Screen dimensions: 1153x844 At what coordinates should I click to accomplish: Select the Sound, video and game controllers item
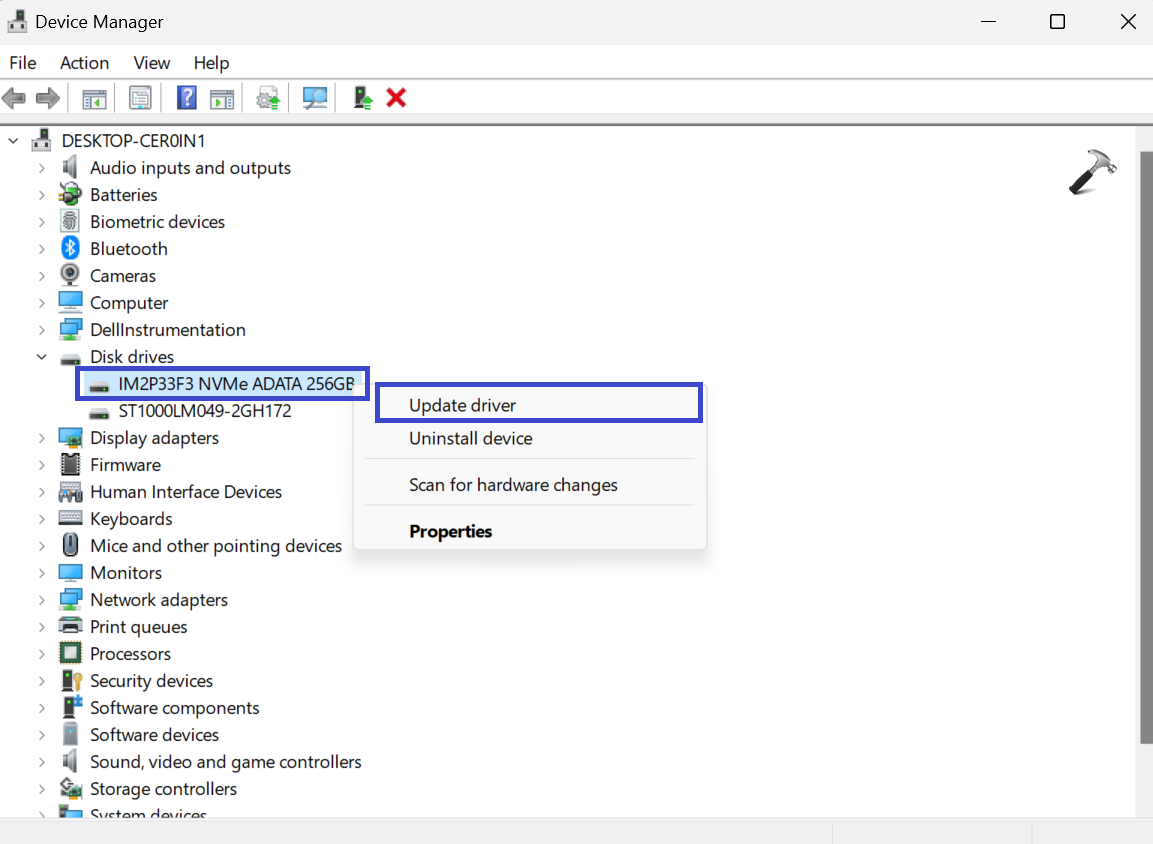(225, 762)
